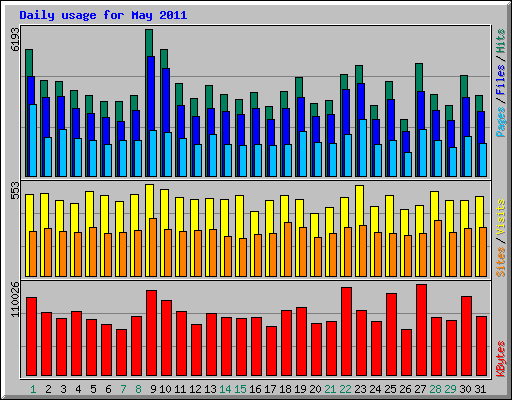
Task: Click the 110026 KBytes axis label
Action: (15, 299)
